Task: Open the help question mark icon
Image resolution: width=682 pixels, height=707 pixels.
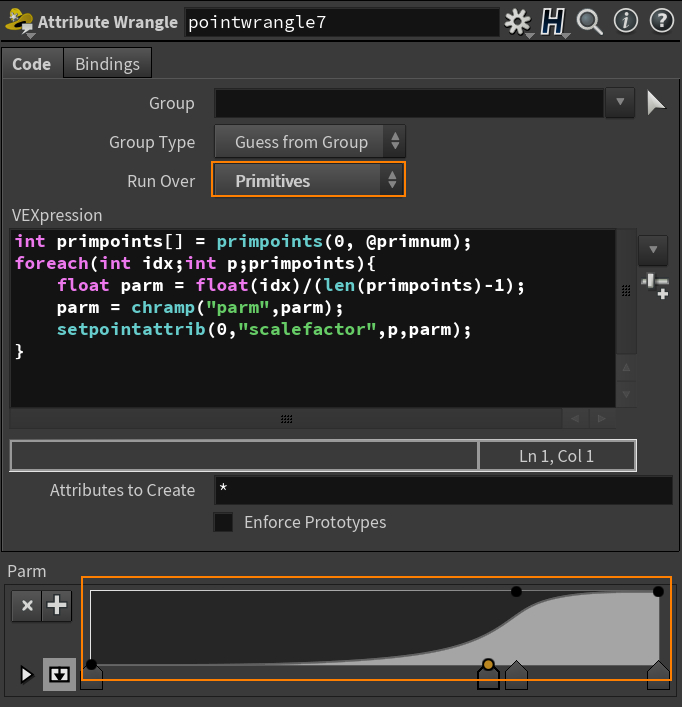Action: point(662,21)
